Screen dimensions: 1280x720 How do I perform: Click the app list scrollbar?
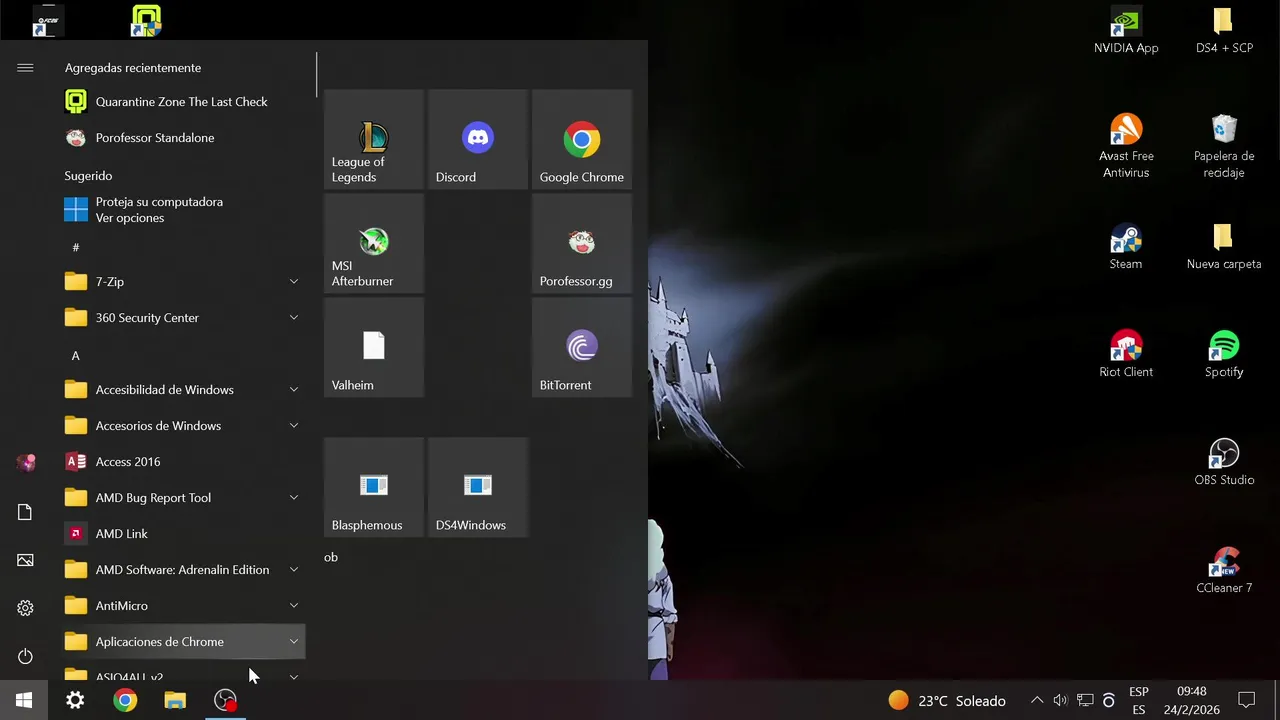316,75
